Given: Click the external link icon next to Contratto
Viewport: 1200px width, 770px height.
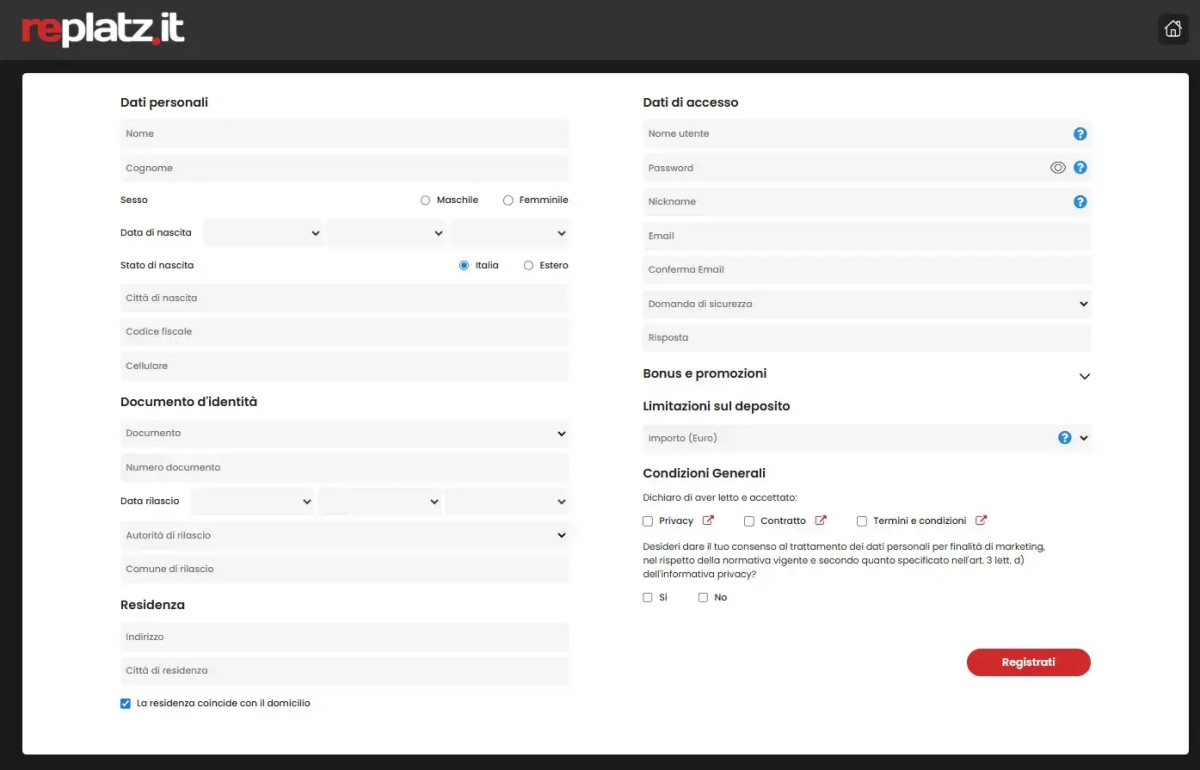Looking at the screenshot, I should point(823,520).
